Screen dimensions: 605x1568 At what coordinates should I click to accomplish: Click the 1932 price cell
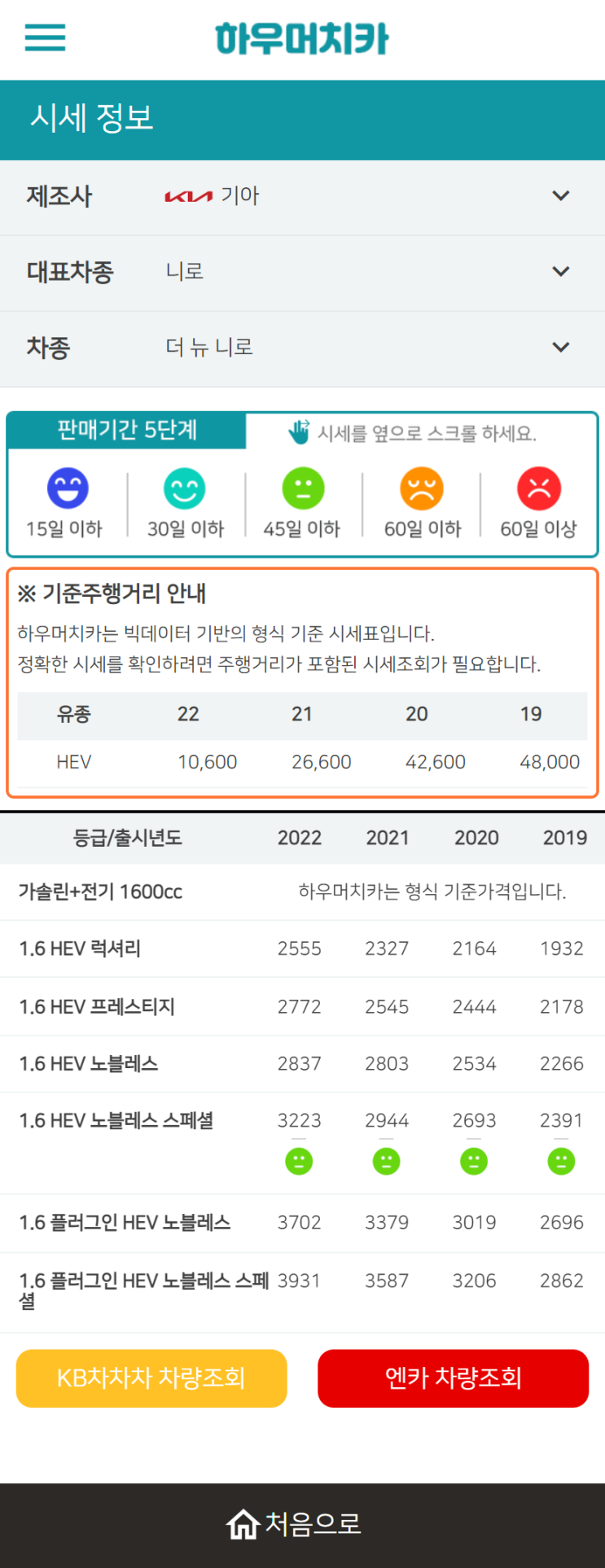point(562,948)
